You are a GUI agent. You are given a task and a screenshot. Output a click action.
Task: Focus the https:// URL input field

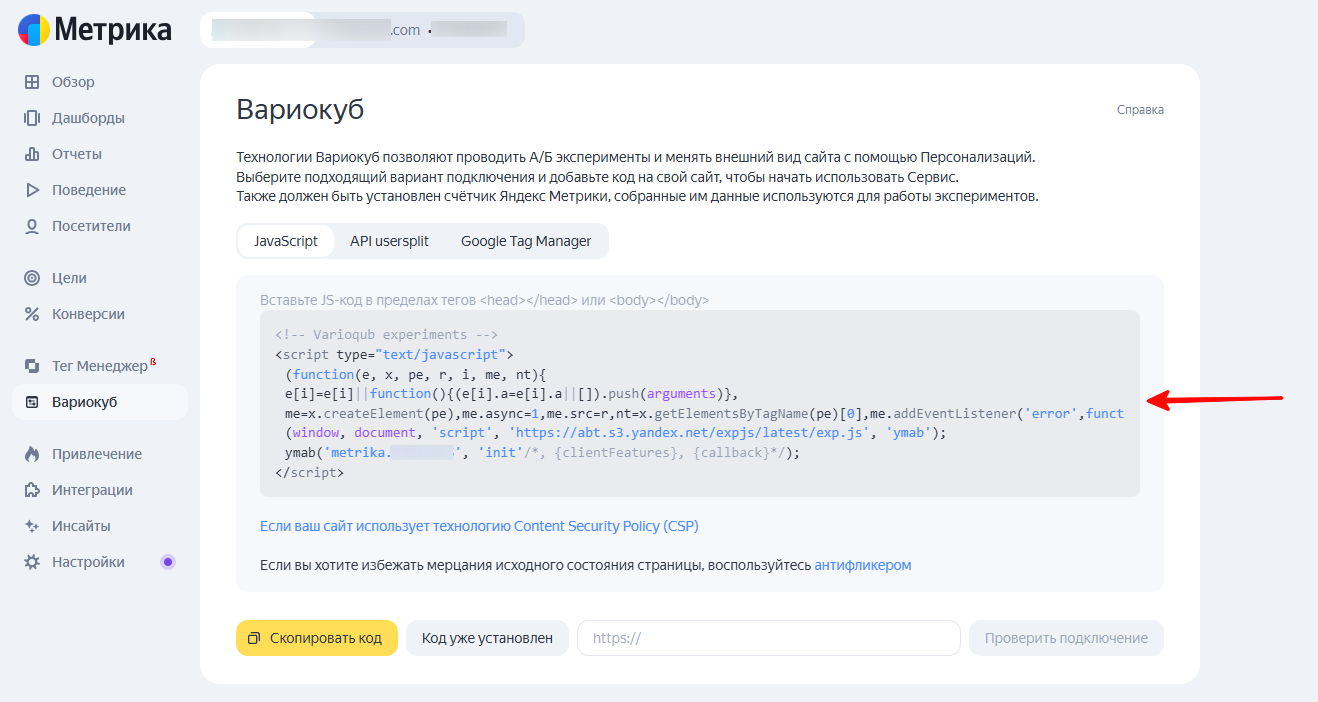coord(769,638)
